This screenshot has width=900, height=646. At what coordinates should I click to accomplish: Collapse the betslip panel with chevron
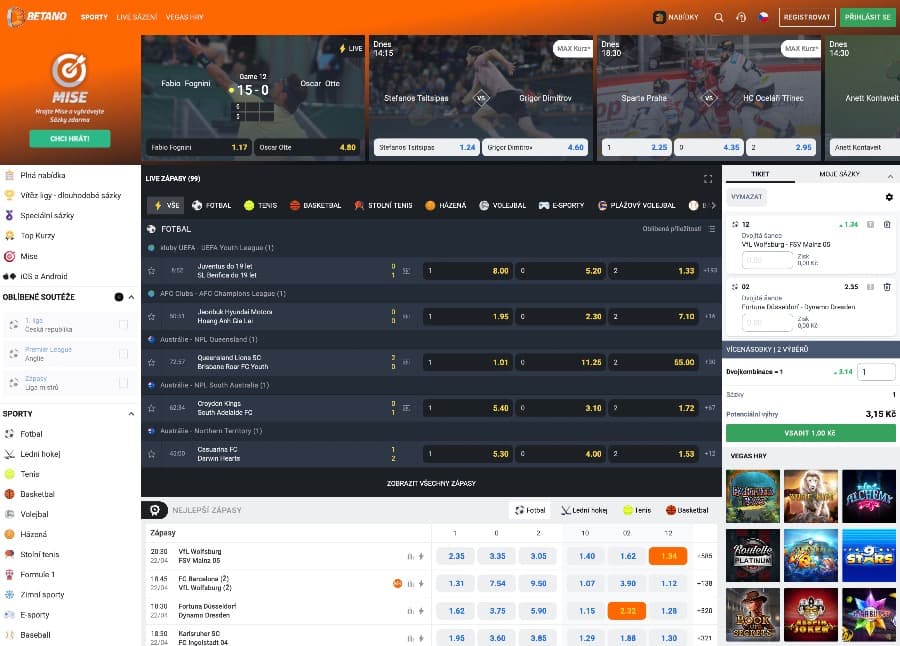(x=890, y=174)
